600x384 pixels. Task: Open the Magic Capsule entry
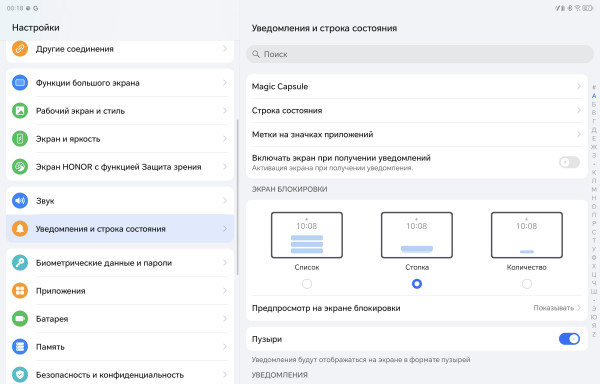click(x=417, y=86)
